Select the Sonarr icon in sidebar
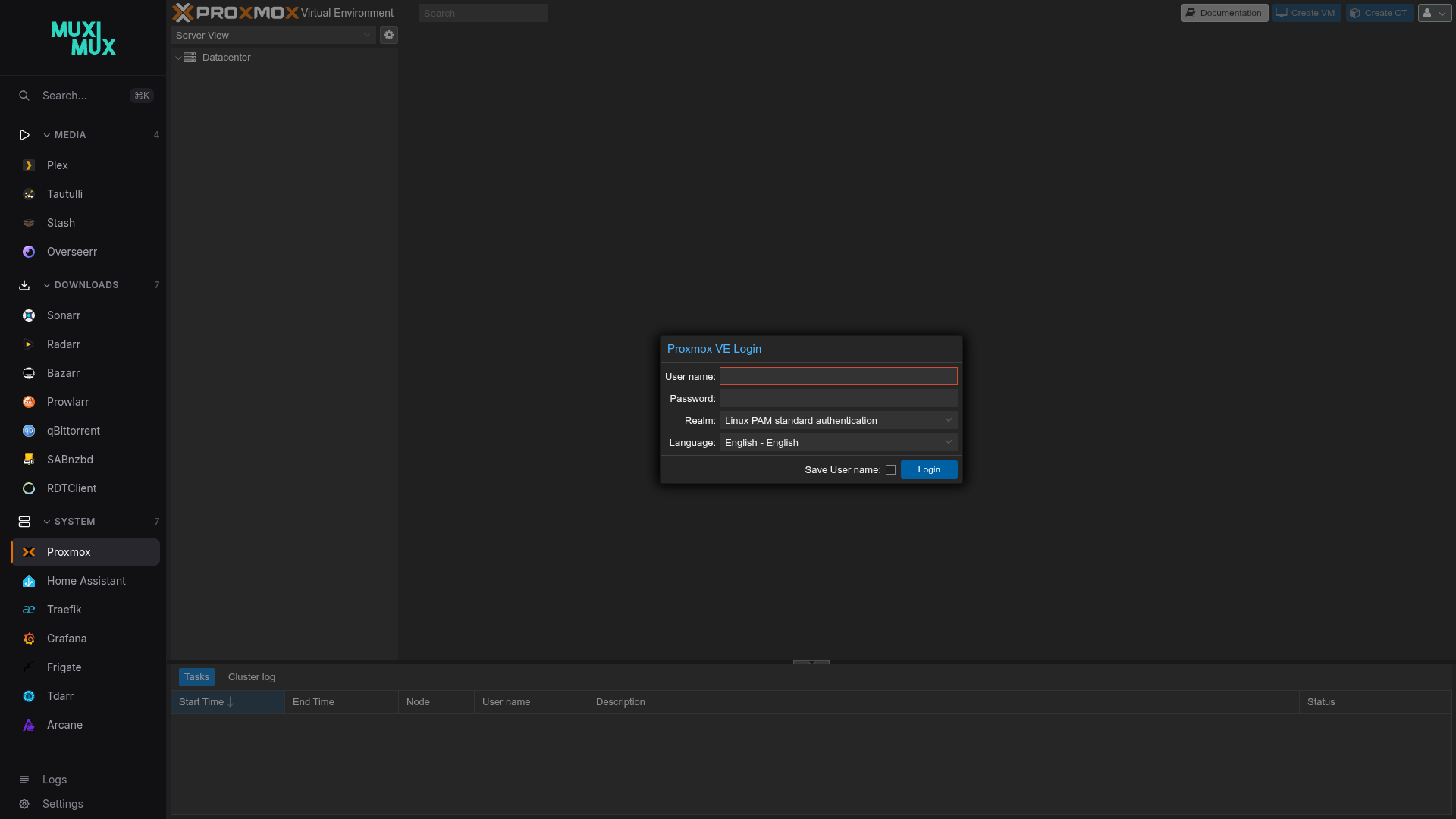 point(28,315)
